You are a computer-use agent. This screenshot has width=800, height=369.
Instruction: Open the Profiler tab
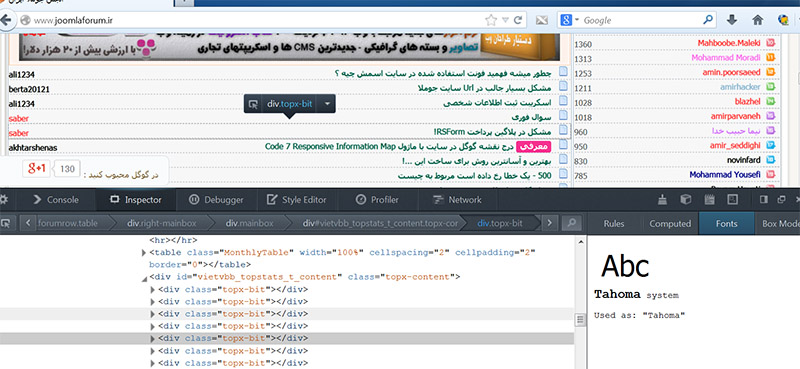[378, 200]
